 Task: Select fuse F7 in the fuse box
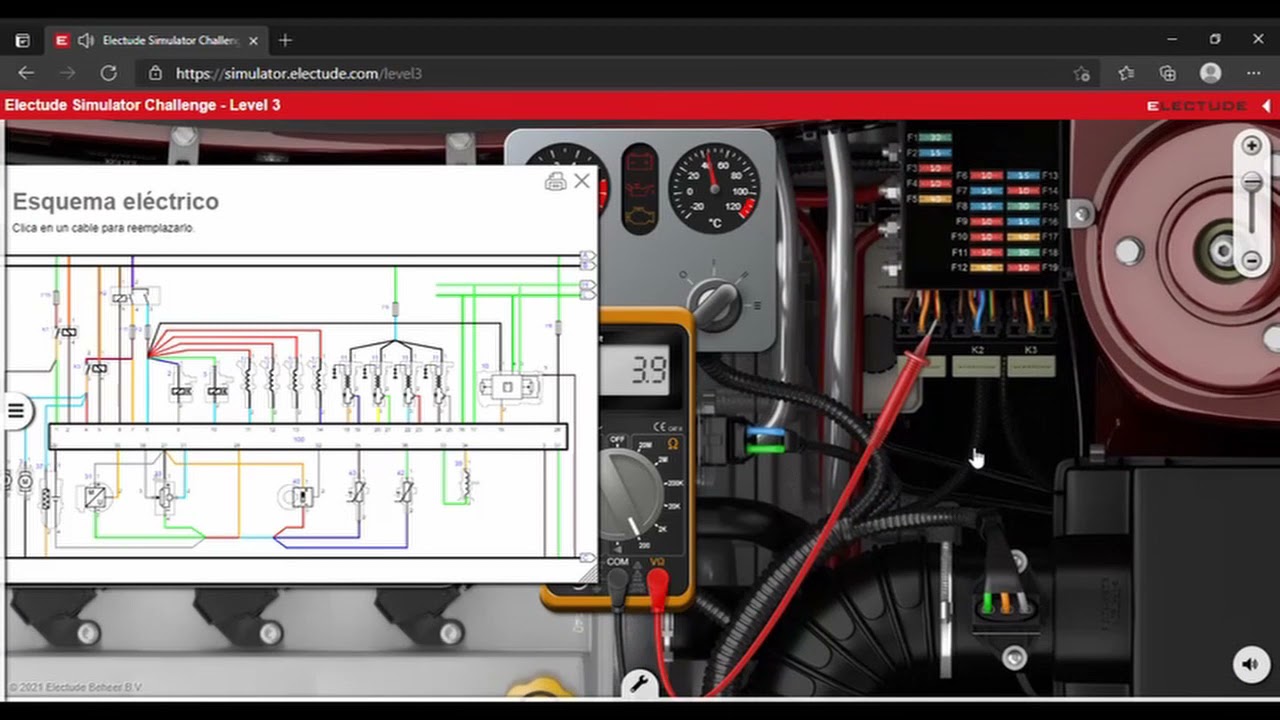click(x=986, y=190)
